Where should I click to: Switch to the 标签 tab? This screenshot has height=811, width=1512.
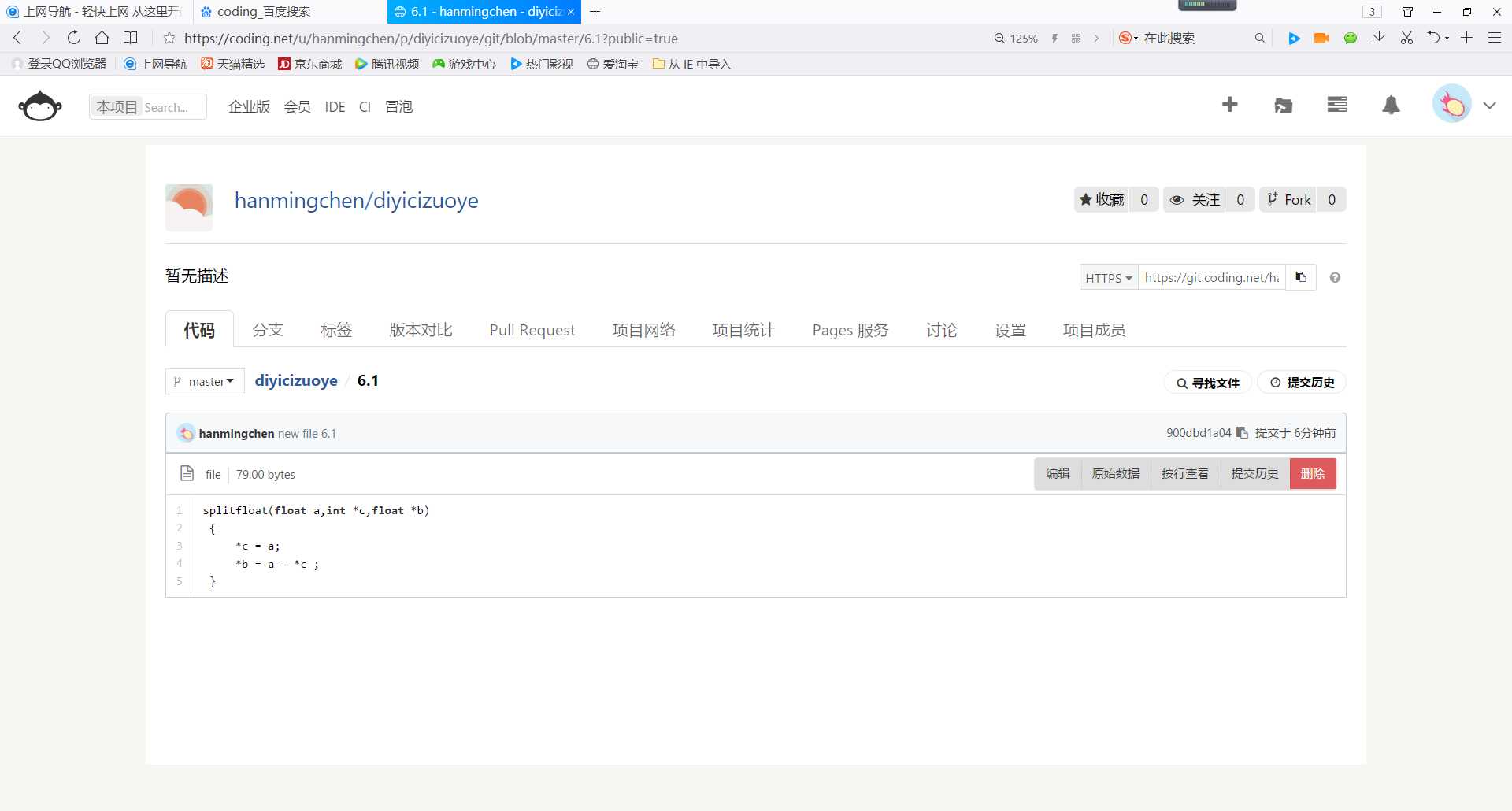click(x=336, y=329)
